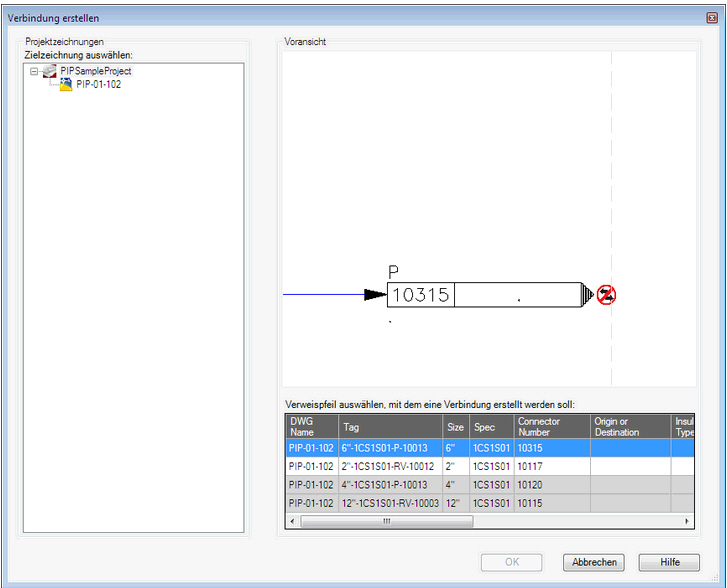Viewport: 727px width, 588px height.
Task: Click connector number cell 10315 in table
Action: click(x=552, y=448)
